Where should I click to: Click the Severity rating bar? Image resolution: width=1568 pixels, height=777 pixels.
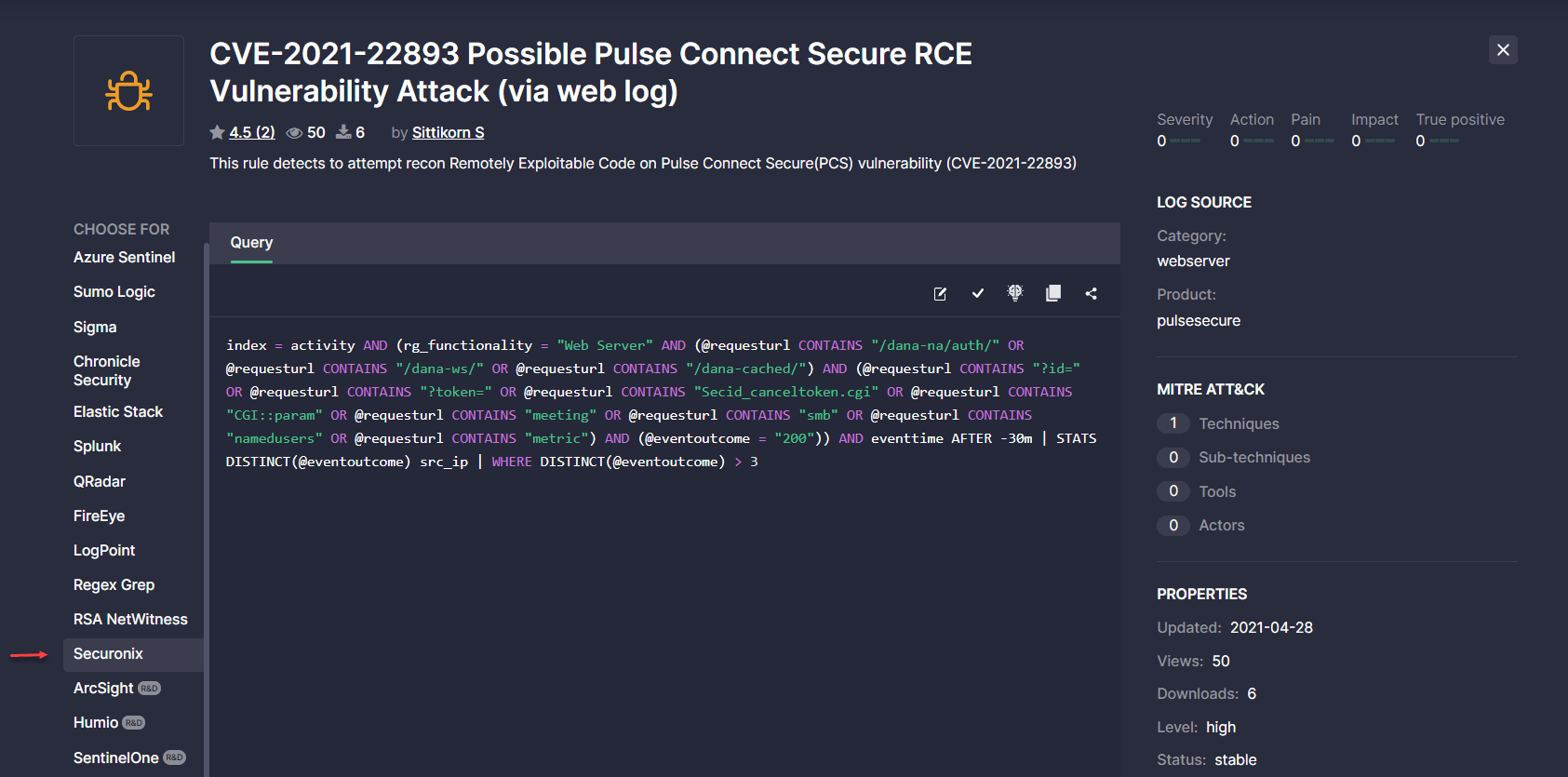1185,141
